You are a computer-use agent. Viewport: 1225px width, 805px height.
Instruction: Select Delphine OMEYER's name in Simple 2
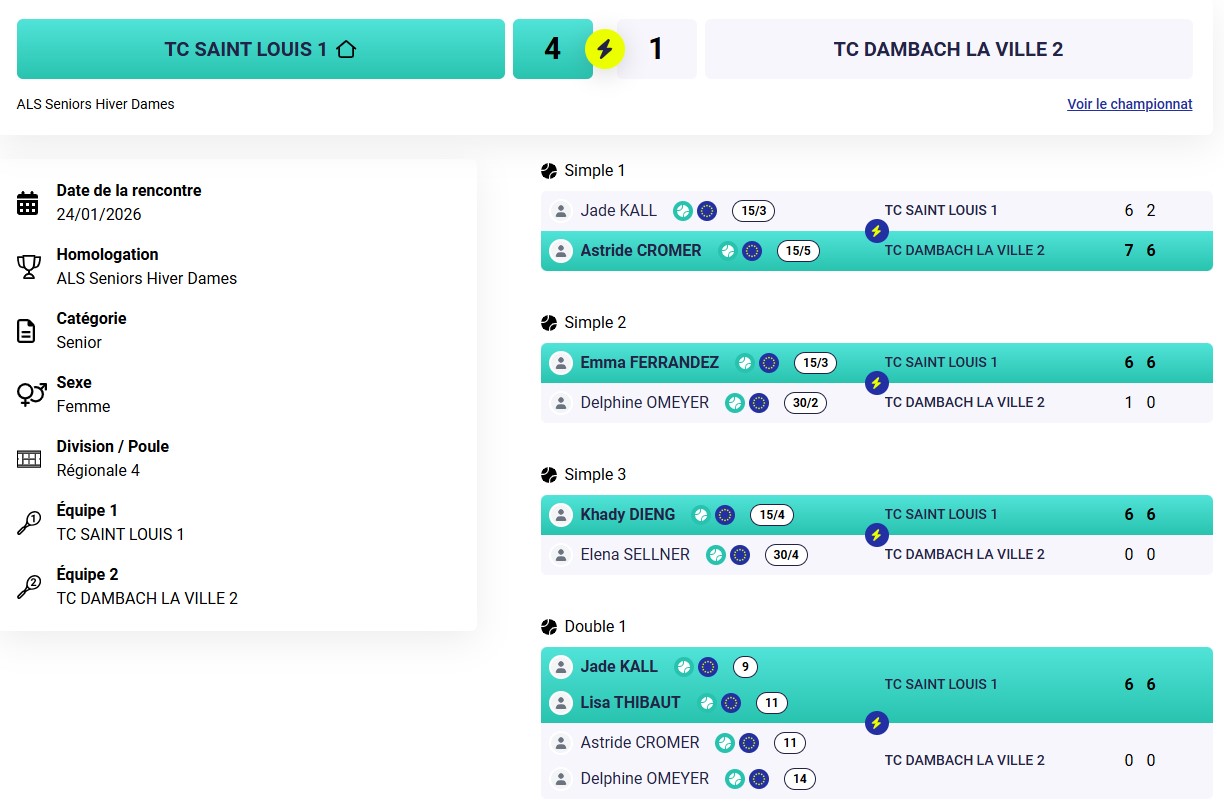644,403
